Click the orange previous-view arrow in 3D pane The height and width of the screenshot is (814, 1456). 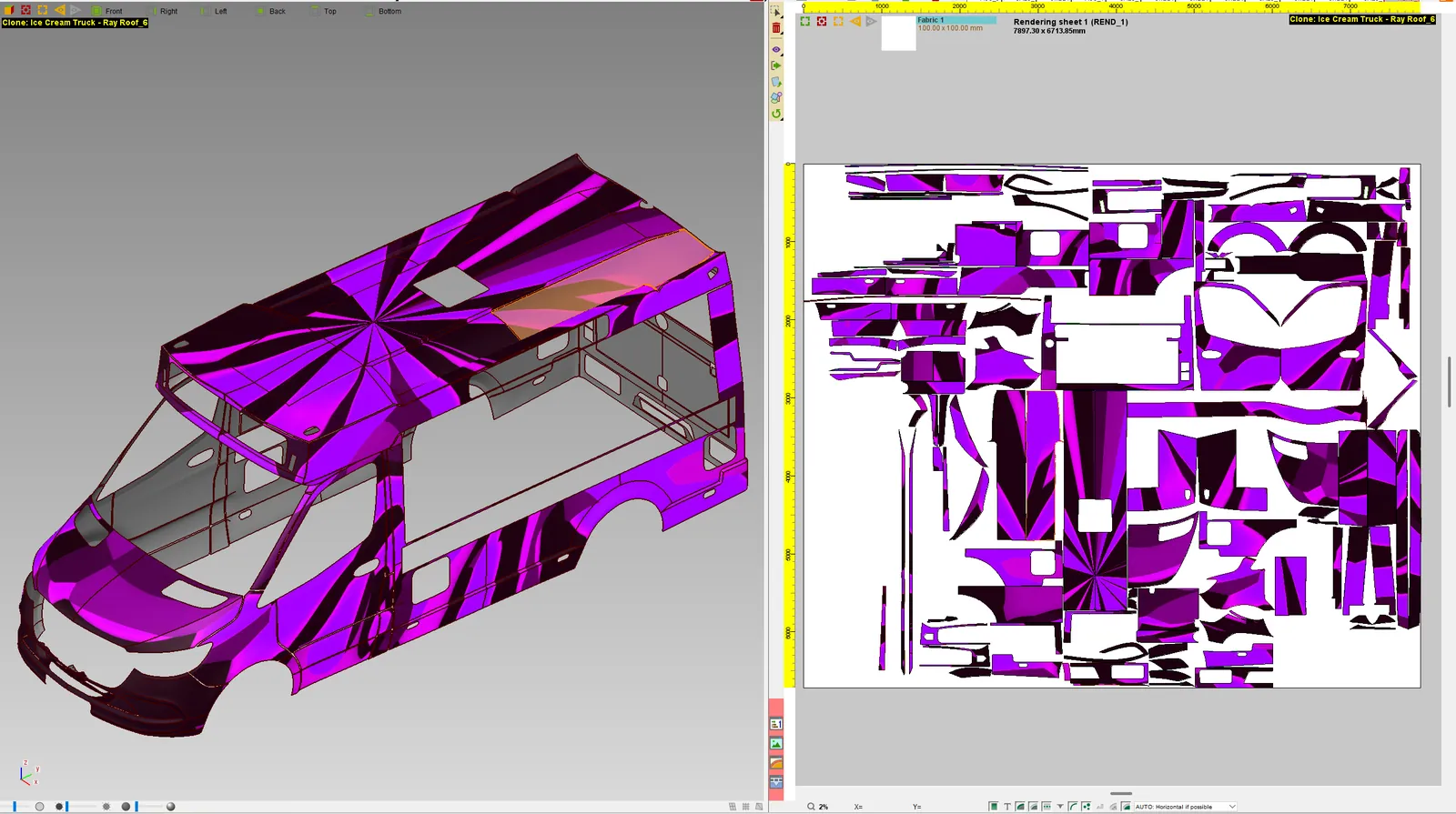tap(59, 10)
